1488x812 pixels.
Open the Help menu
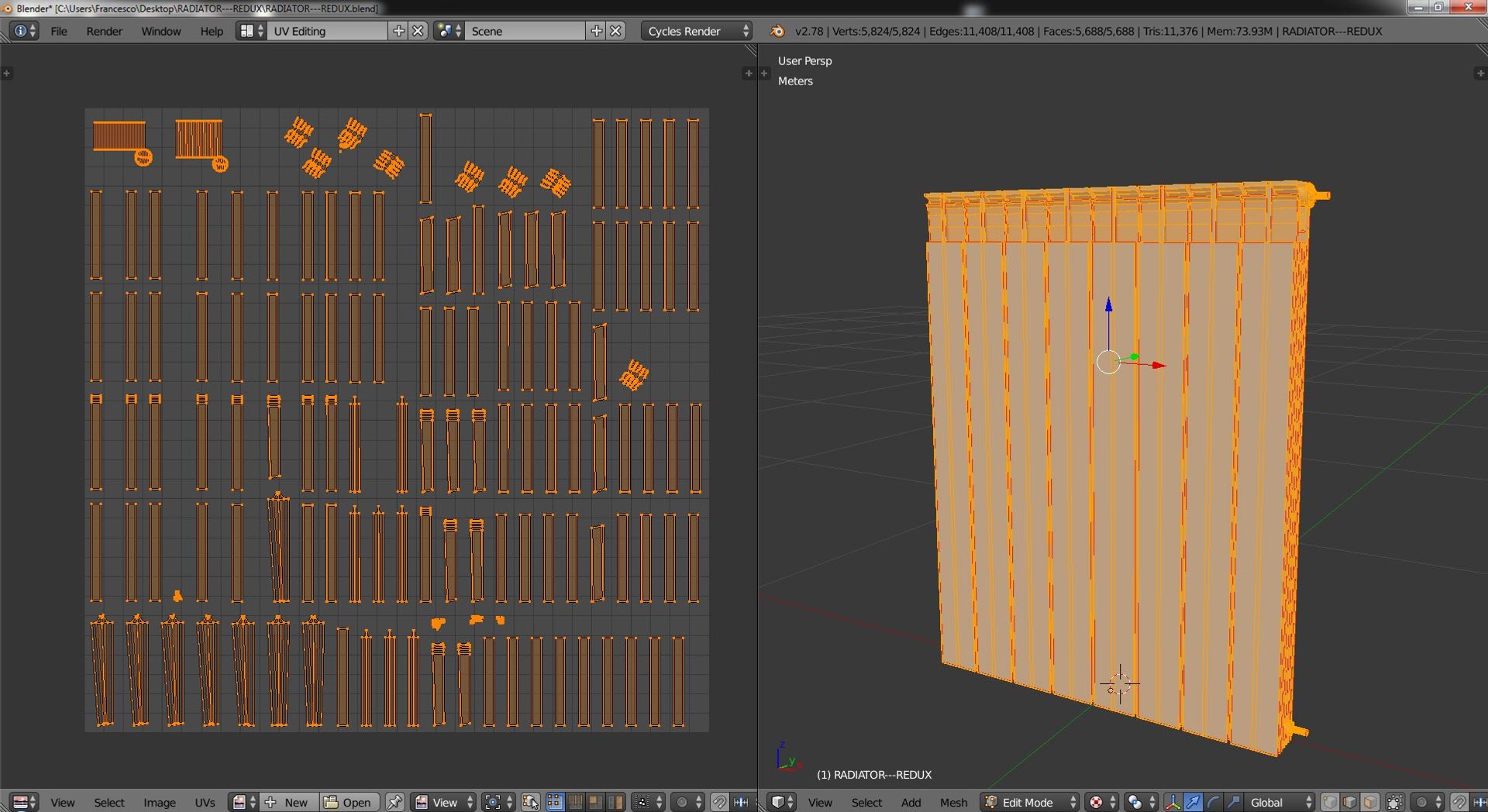pos(211,31)
